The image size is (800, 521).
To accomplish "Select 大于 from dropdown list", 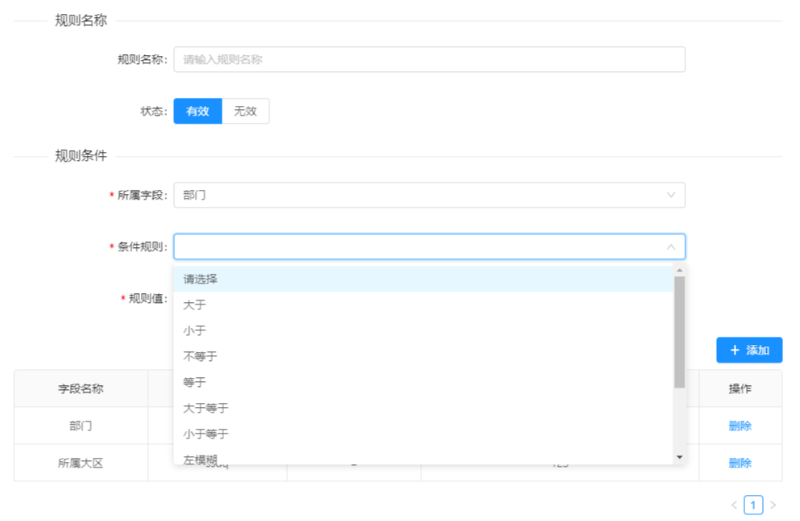I will pos(423,305).
